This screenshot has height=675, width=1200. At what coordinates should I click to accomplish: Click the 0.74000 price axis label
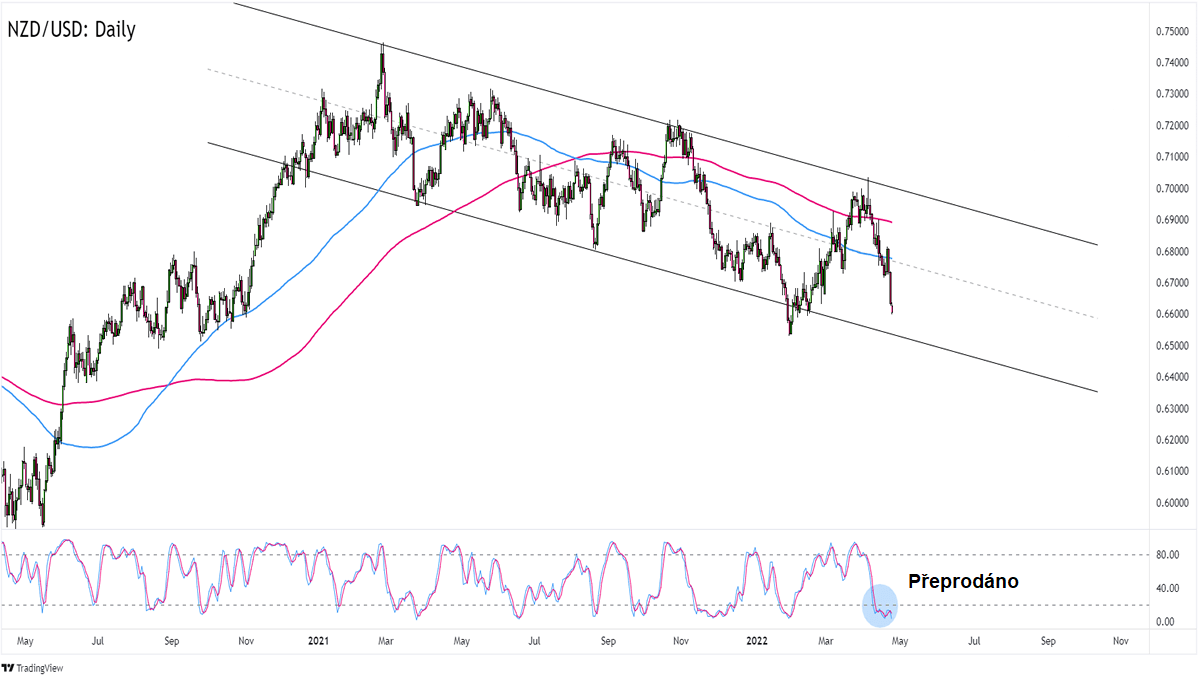[1172, 63]
